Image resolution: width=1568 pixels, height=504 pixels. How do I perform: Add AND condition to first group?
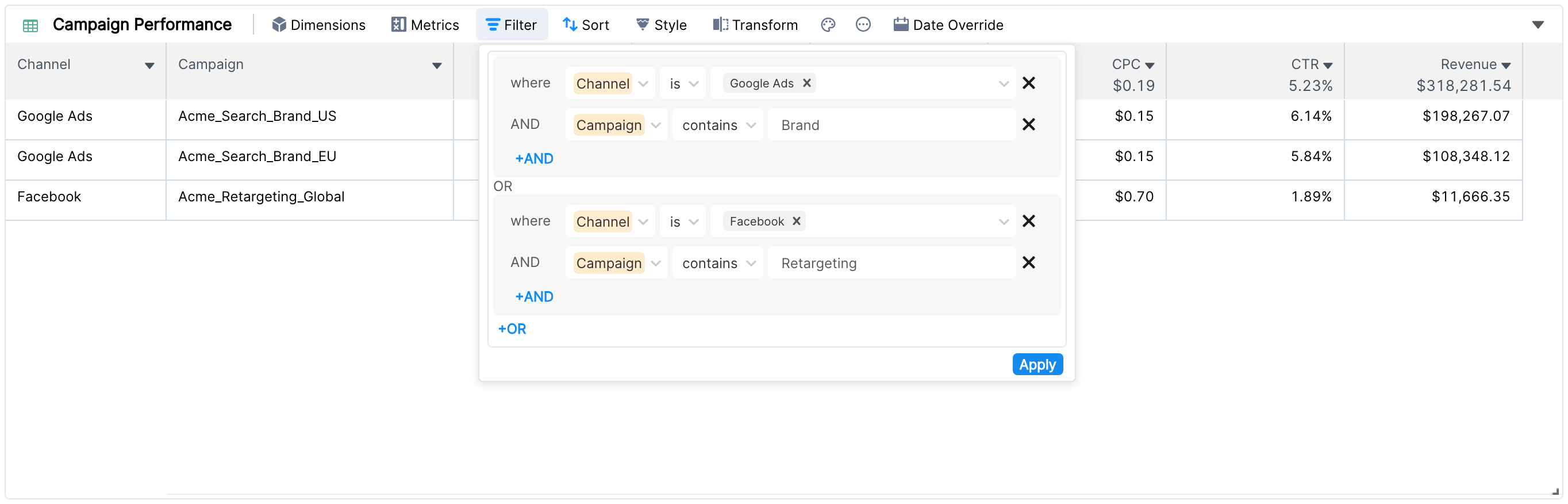(x=534, y=158)
